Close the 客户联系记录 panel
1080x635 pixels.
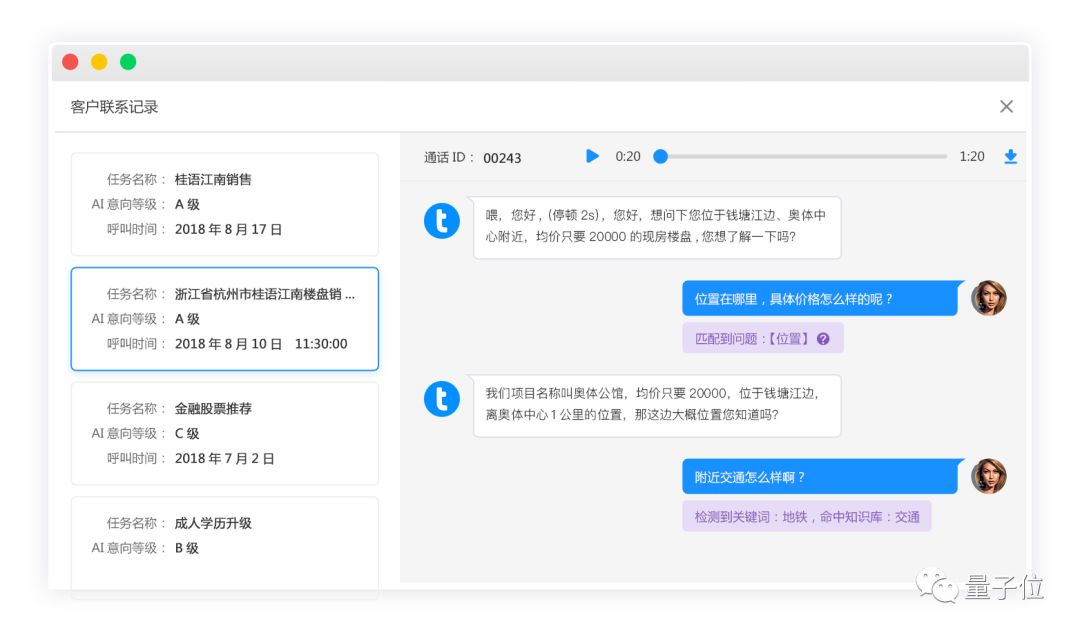click(x=1006, y=107)
